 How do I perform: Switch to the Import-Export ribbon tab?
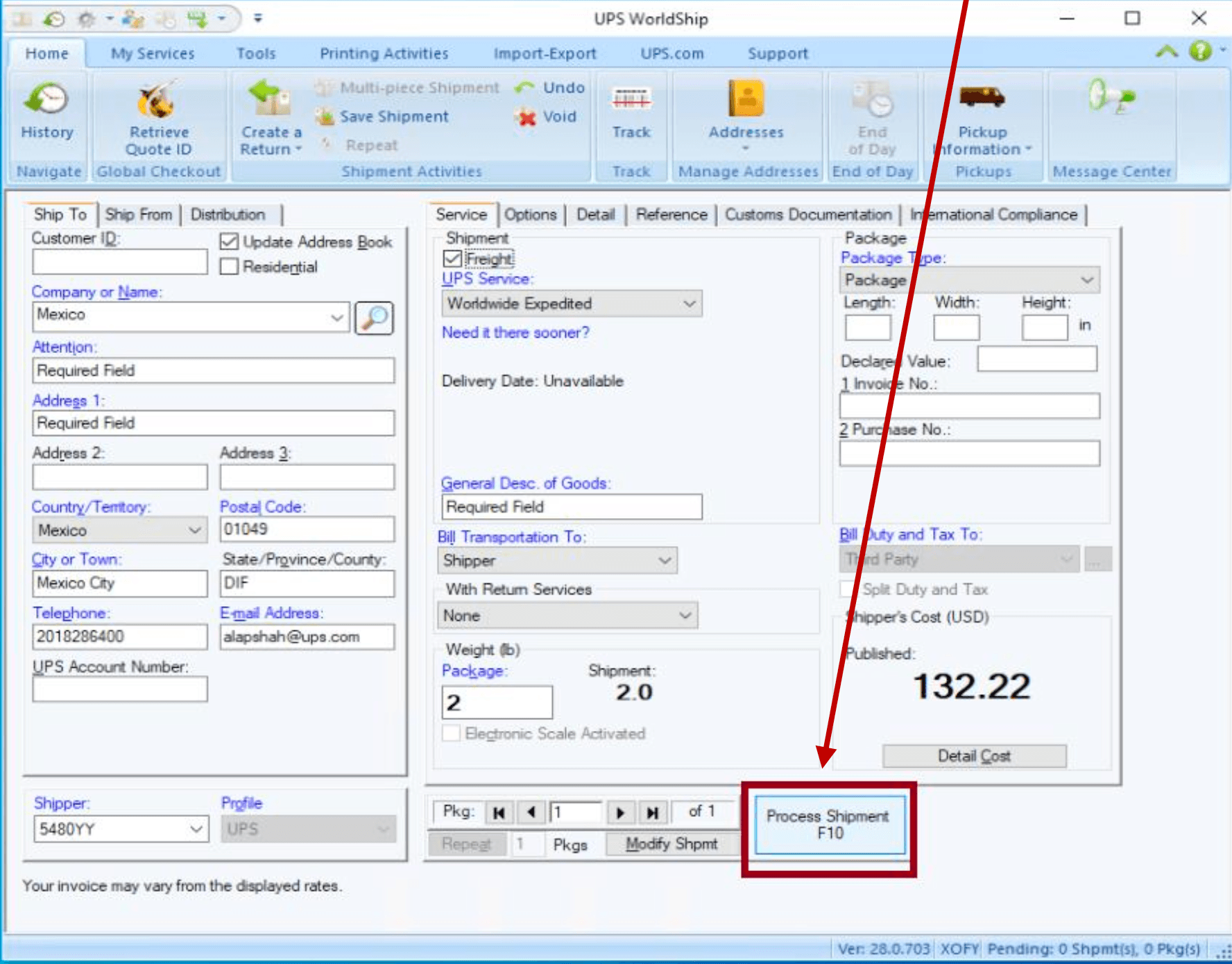(545, 53)
